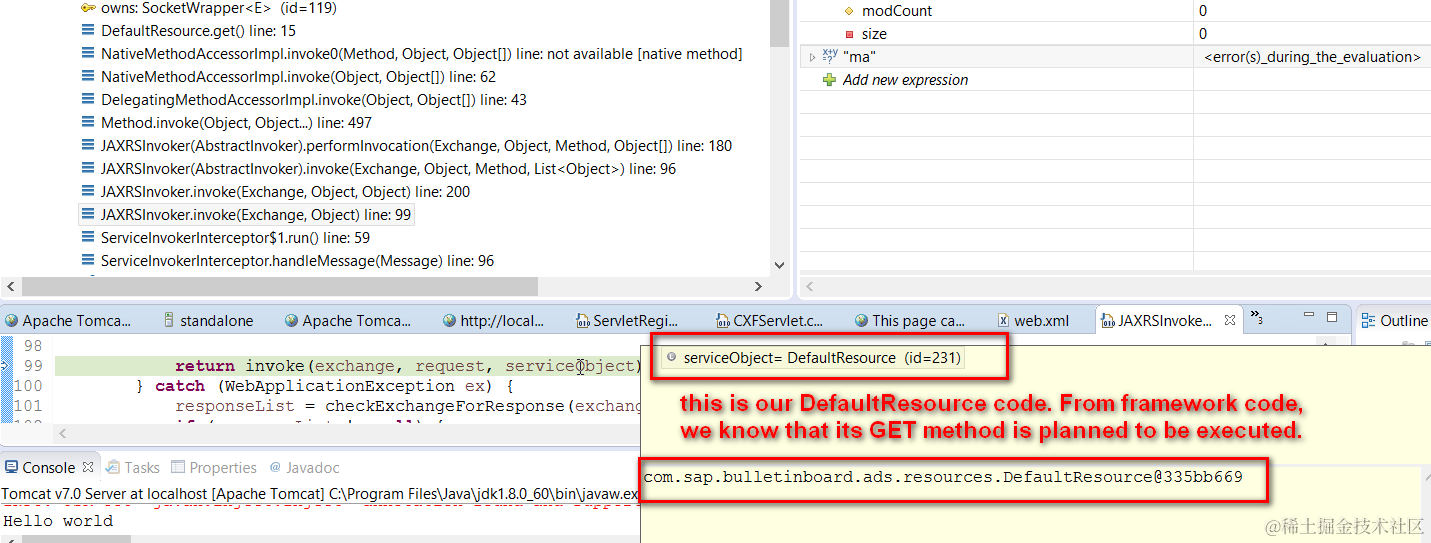Click the serviceObject= DefaultResource (id=231) hover entry
This screenshot has height=543, width=1431.
pyautogui.click(x=814, y=358)
